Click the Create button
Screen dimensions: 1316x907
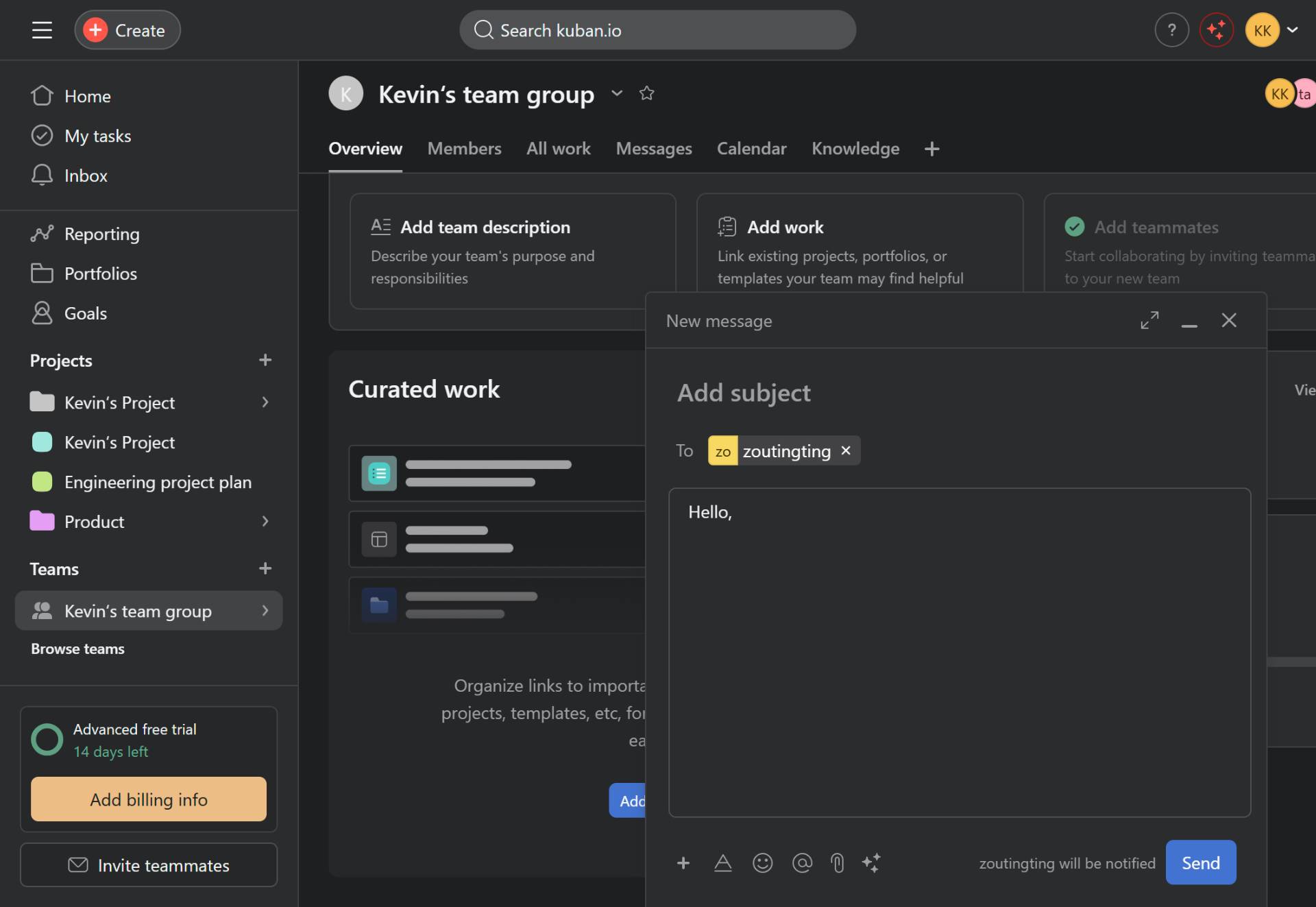(x=127, y=30)
